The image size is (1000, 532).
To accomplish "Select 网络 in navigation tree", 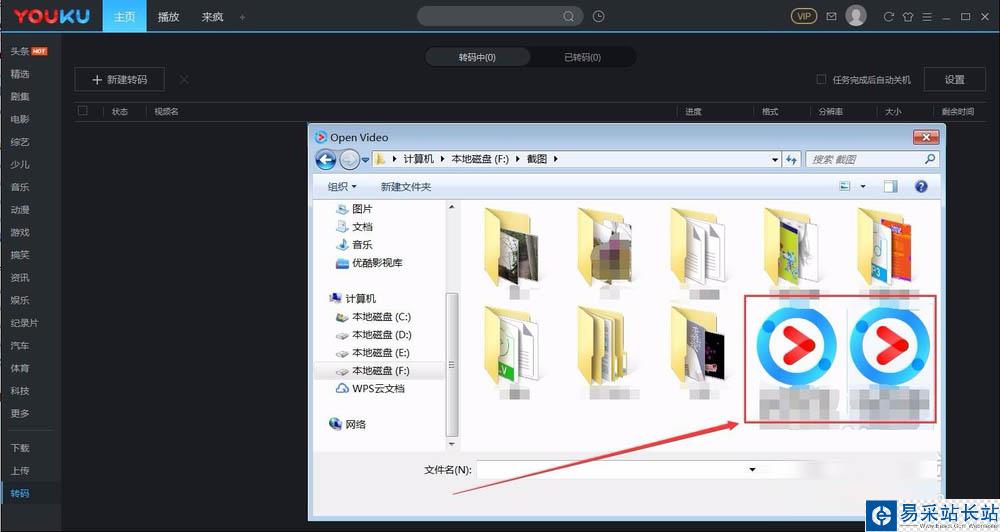I will [x=348, y=424].
